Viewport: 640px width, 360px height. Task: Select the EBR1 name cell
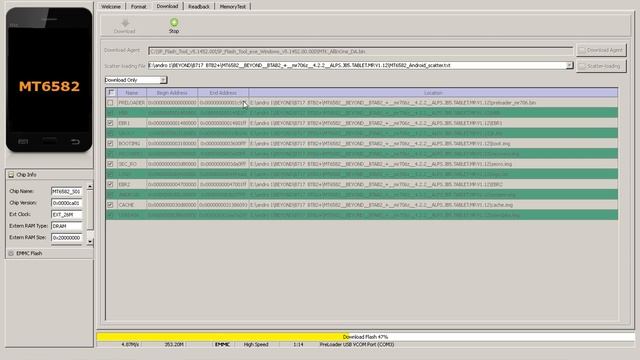point(131,123)
